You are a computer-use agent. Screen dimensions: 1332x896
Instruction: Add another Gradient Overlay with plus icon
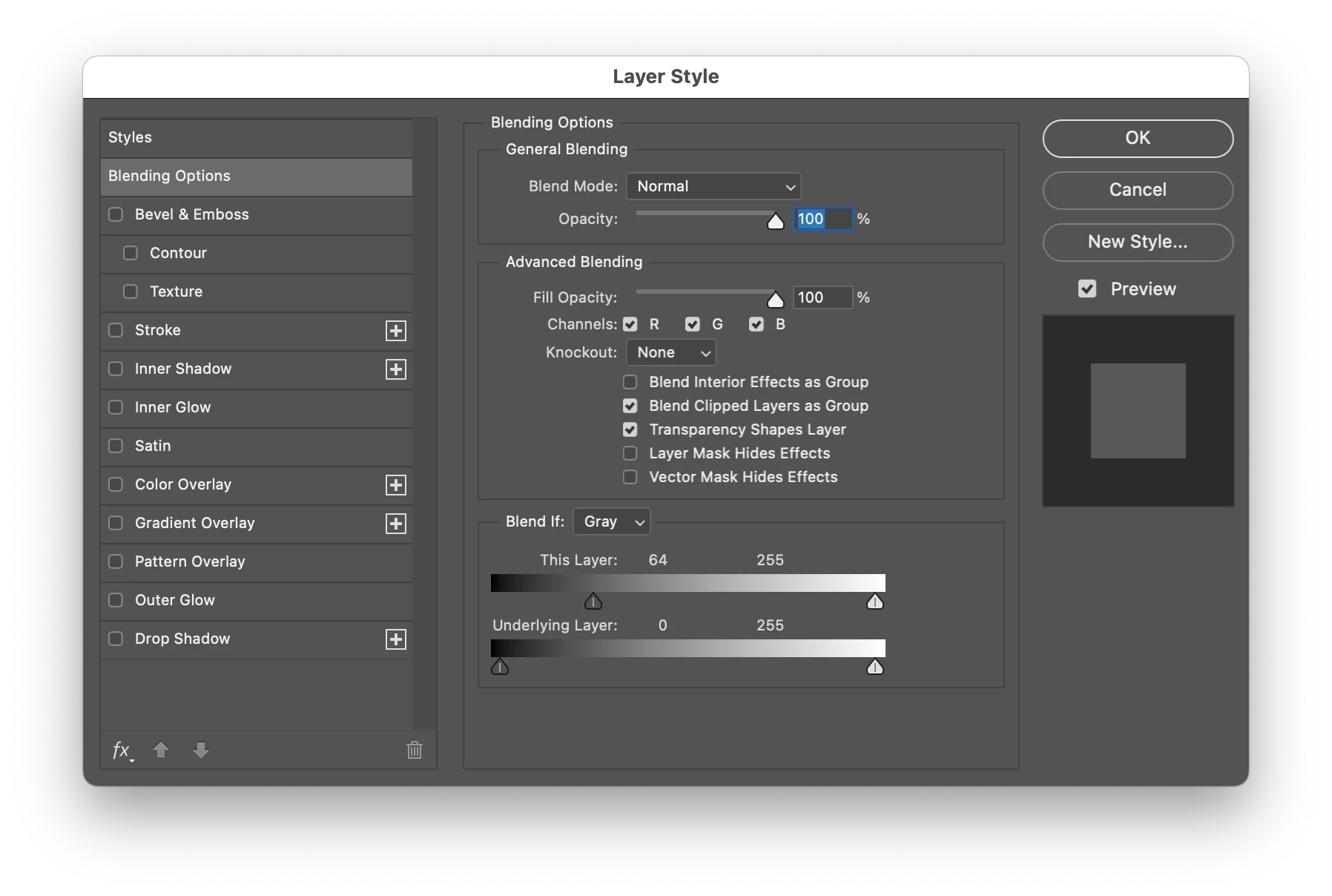pyautogui.click(x=396, y=524)
